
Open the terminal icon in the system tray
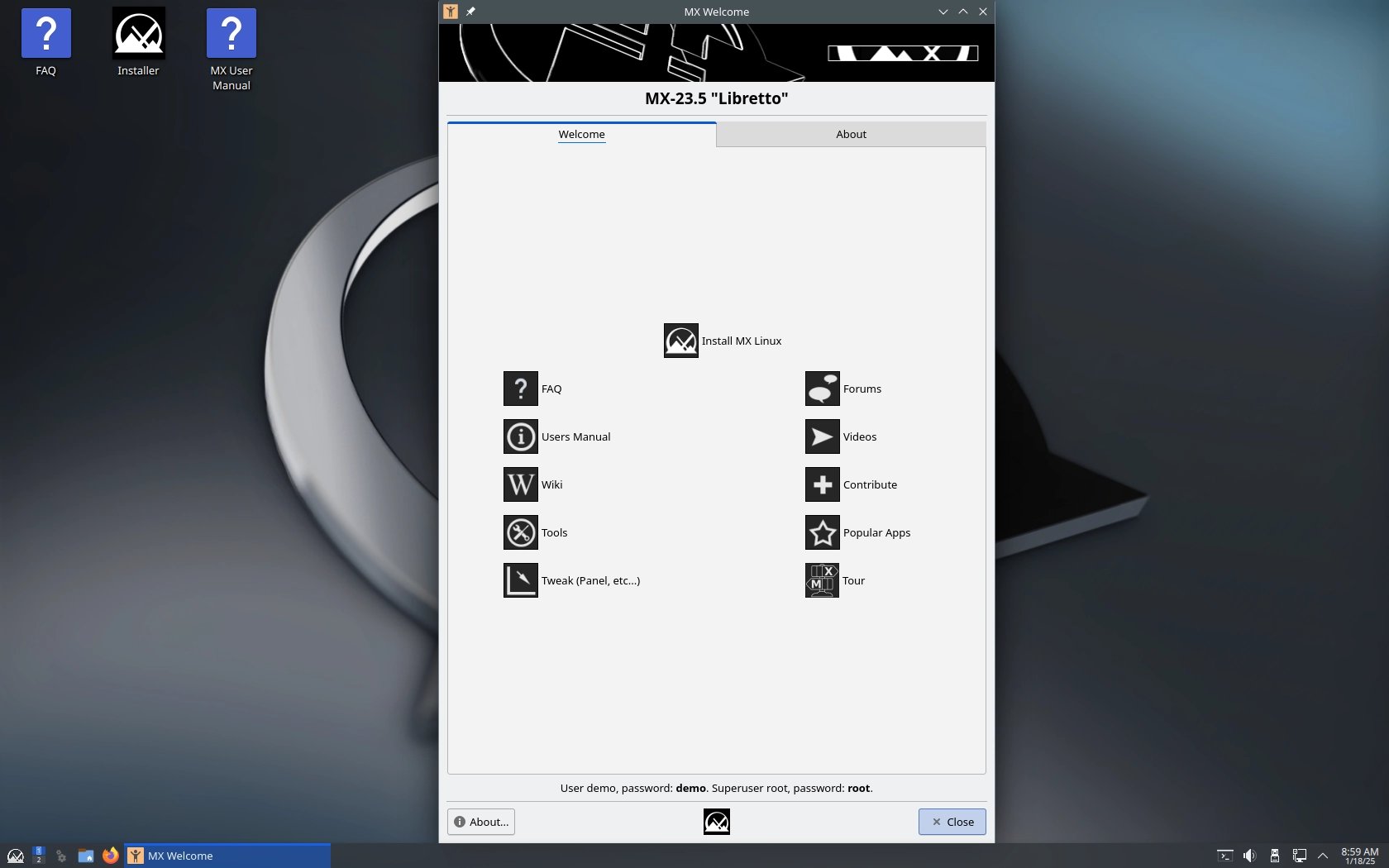coord(1225,856)
